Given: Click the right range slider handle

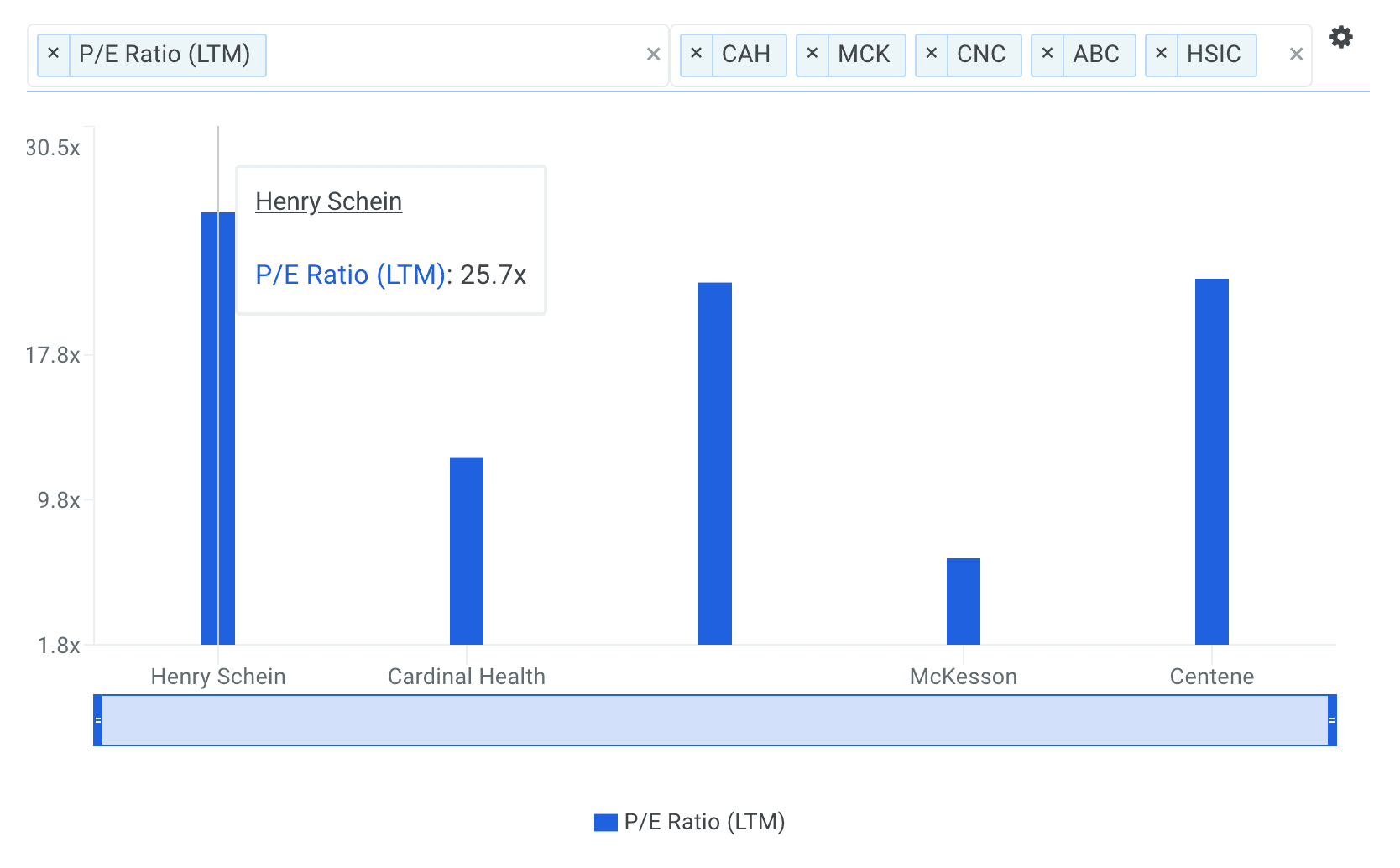Looking at the screenshot, I should pyautogui.click(x=1331, y=720).
